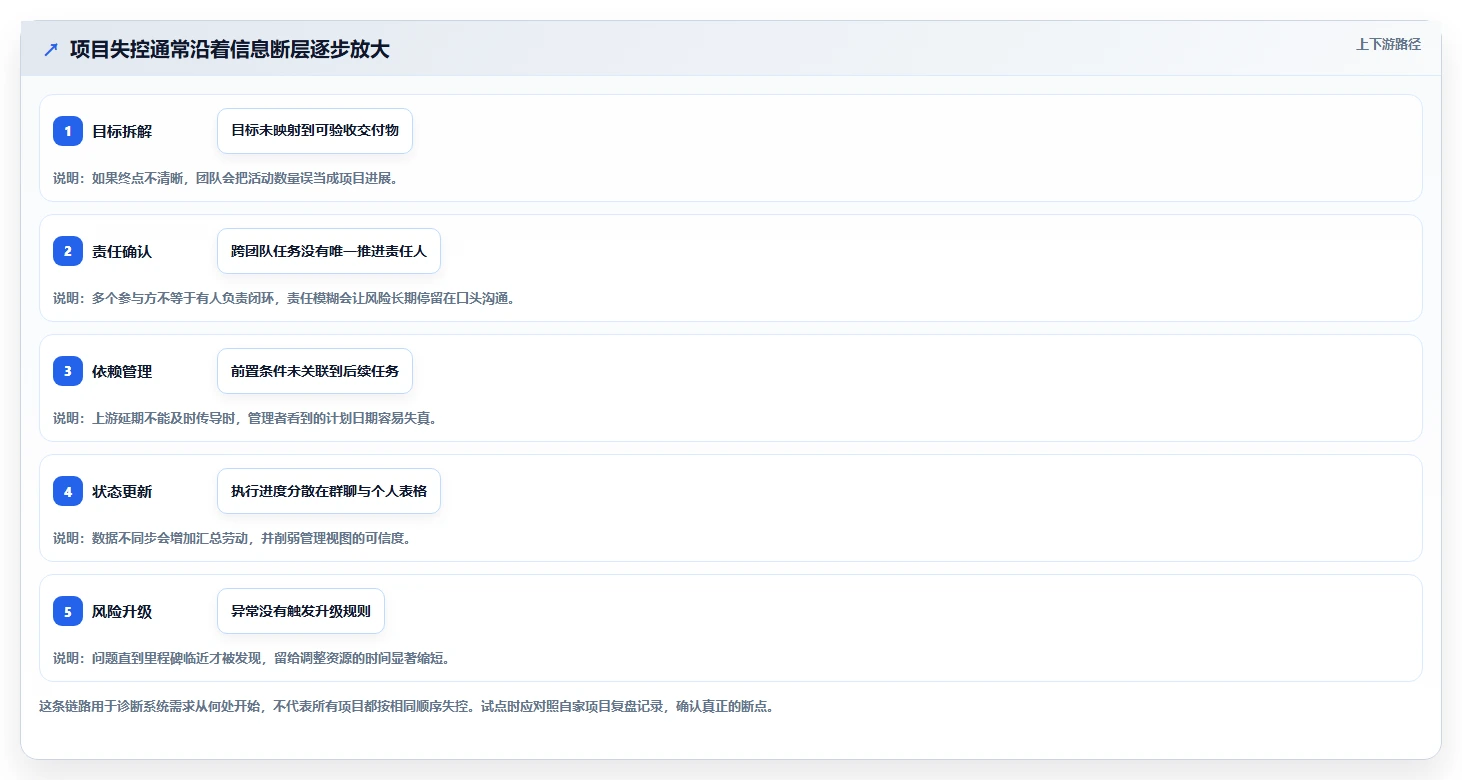Click the note starting 说明：上游延期不能及时传导时
This screenshot has width=1462, height=780.
pos(245,418)
